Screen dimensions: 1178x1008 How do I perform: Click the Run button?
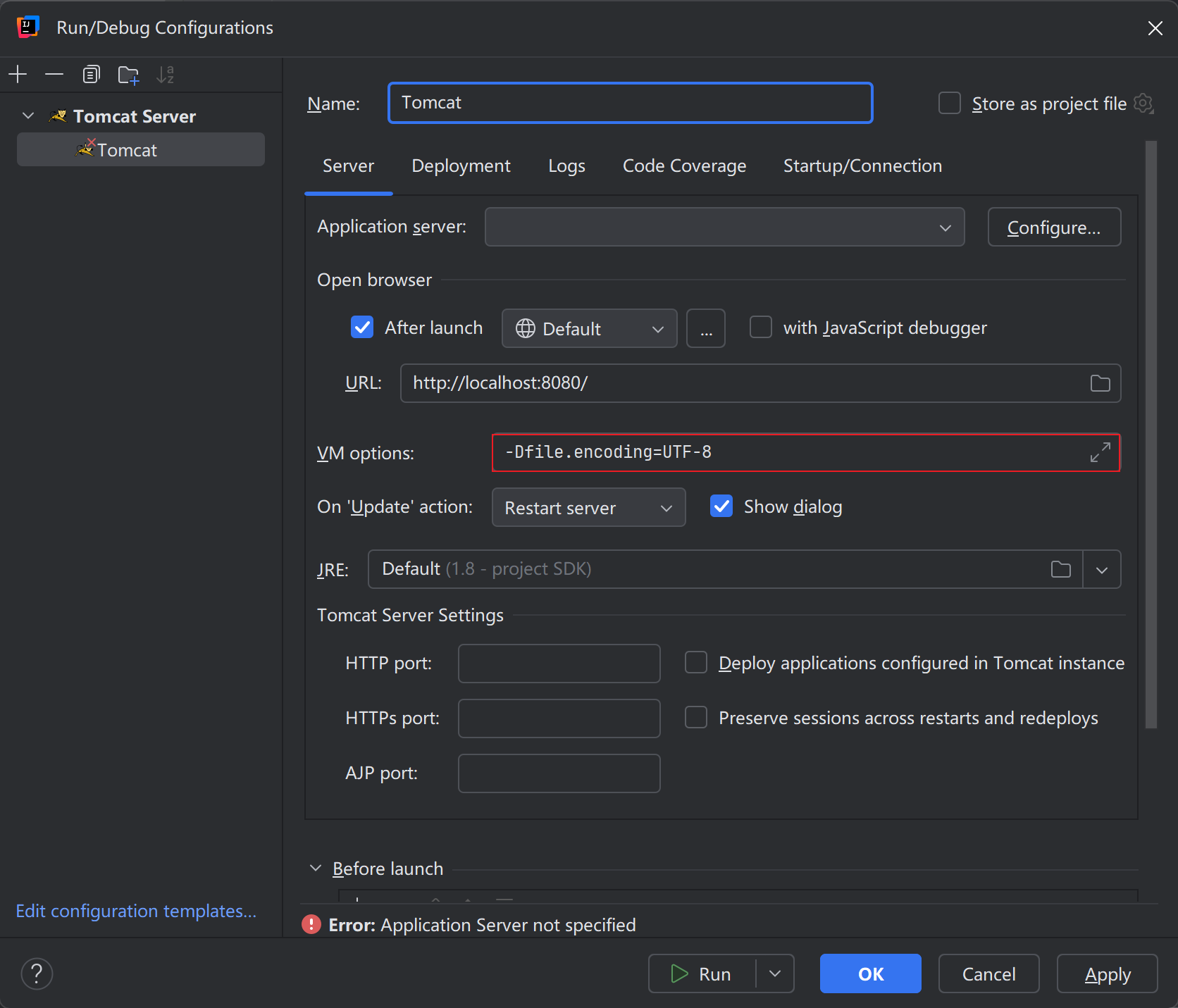[702, 973]
